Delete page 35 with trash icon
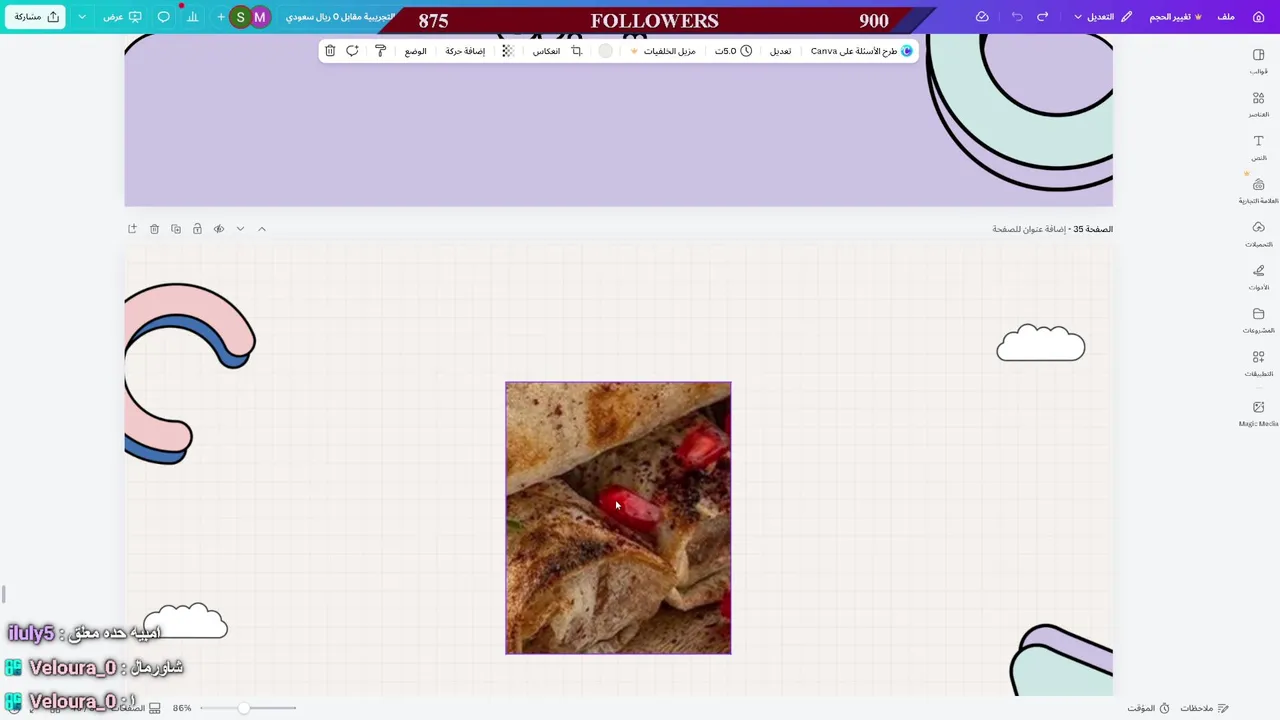The height and width of the screenshot is (720, 1280). point(154,229)
